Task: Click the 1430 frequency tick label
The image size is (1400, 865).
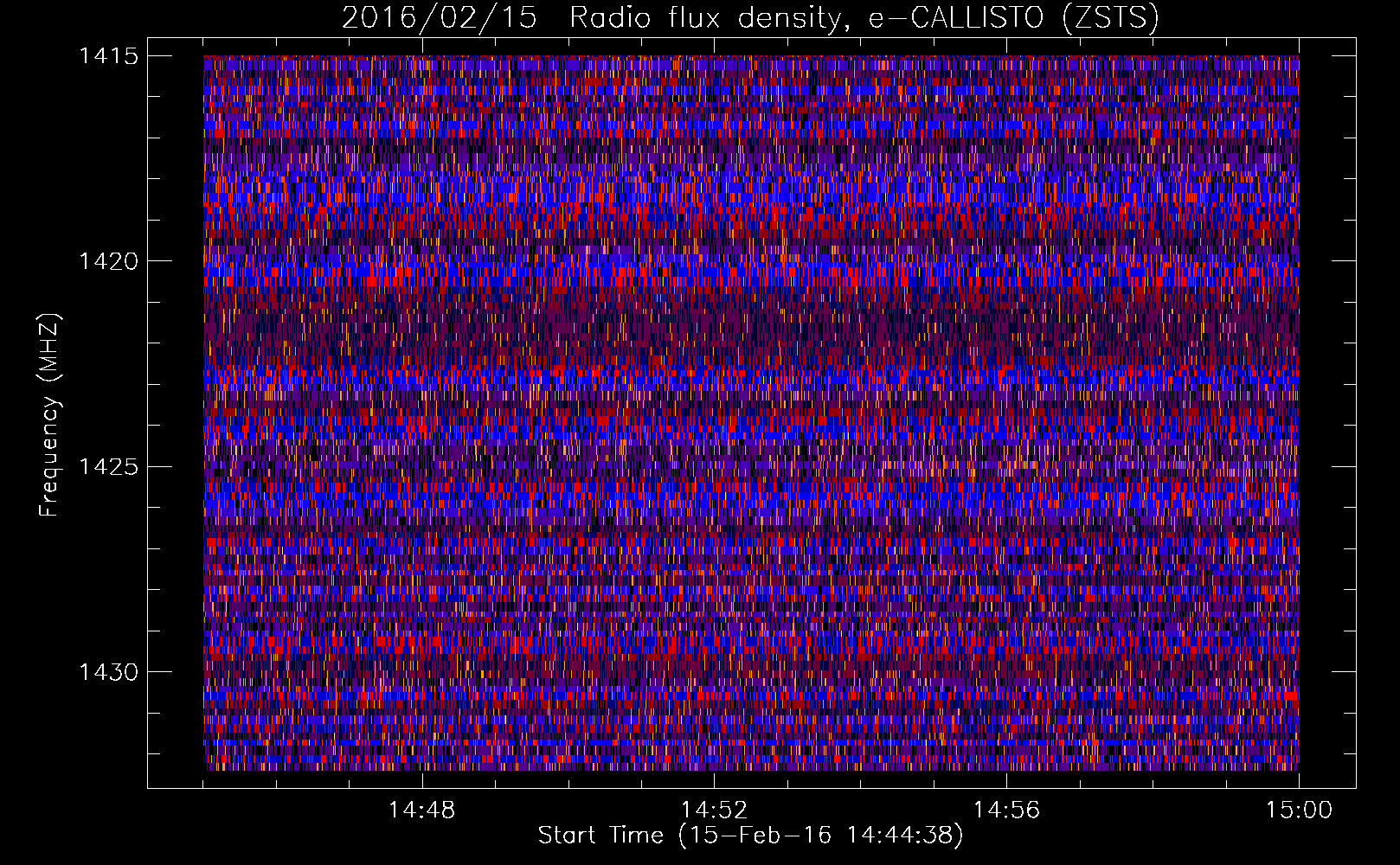Action: 108,672
